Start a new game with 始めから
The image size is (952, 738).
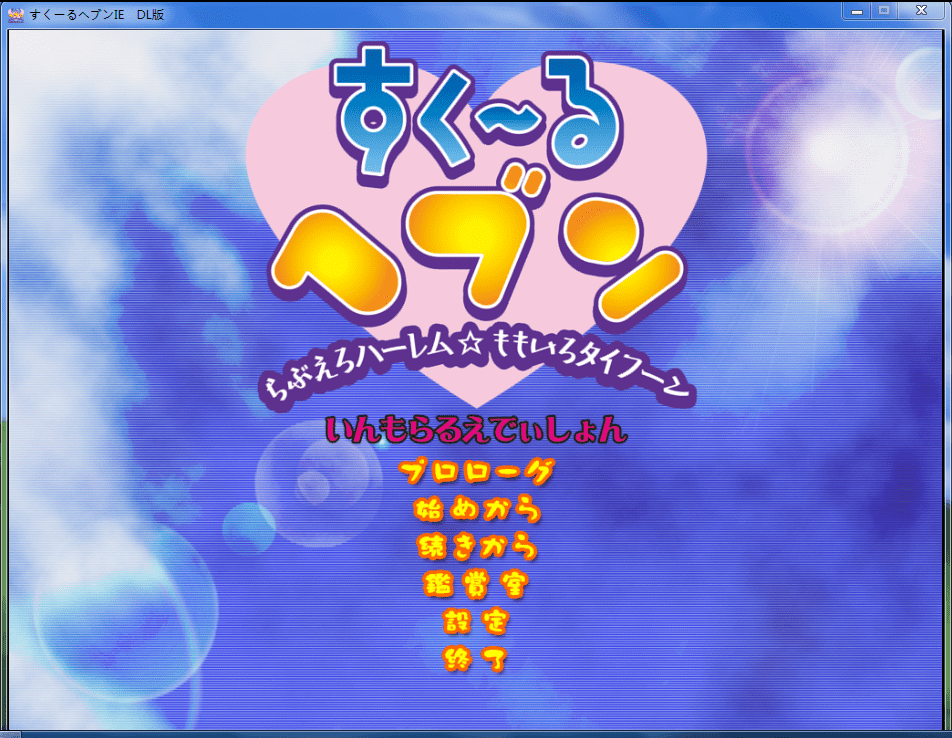(476, 510)
